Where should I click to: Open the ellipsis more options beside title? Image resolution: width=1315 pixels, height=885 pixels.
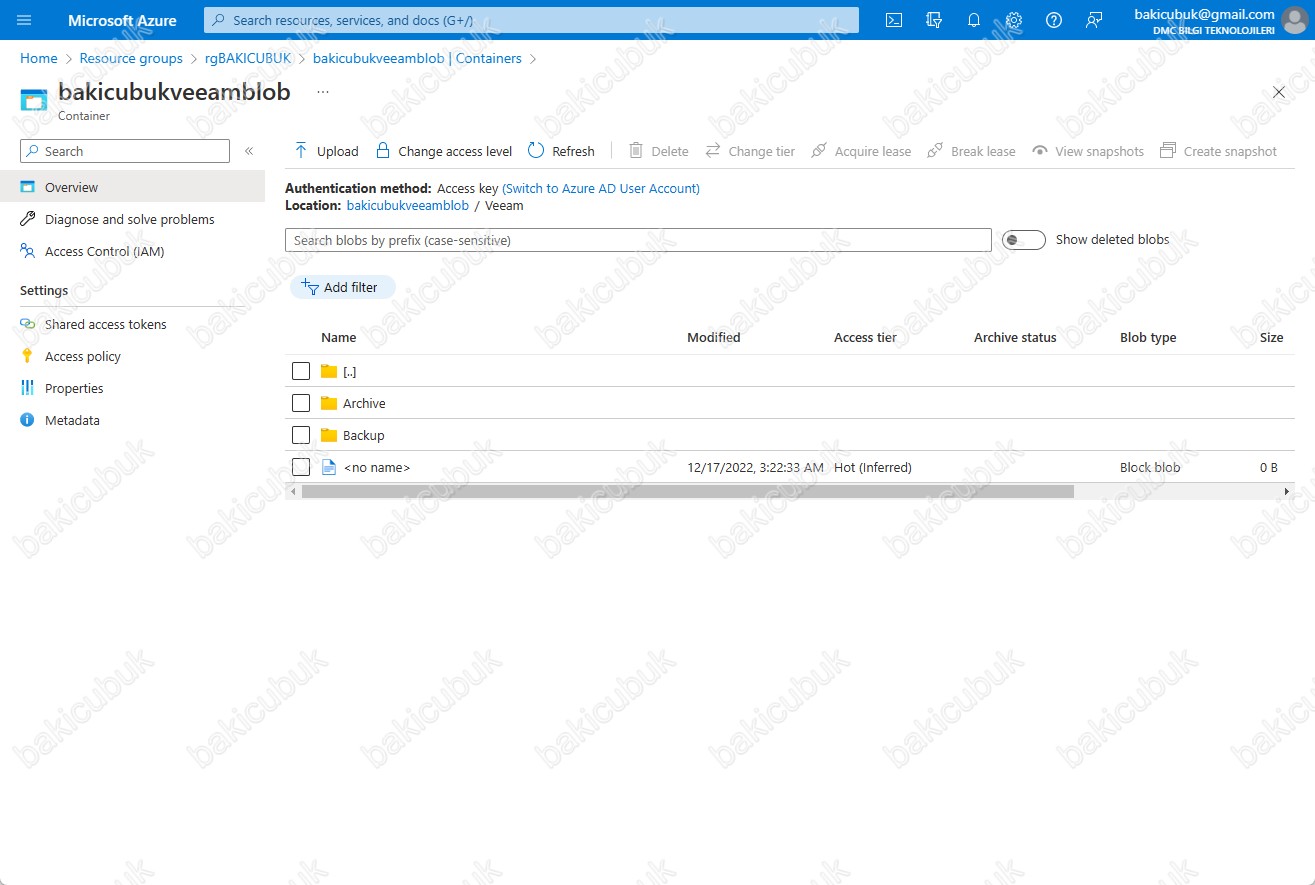coord(323,91)
